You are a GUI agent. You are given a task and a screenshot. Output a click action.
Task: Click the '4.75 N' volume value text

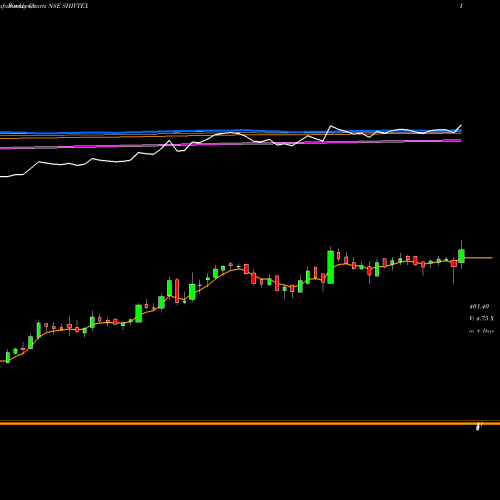481,318
